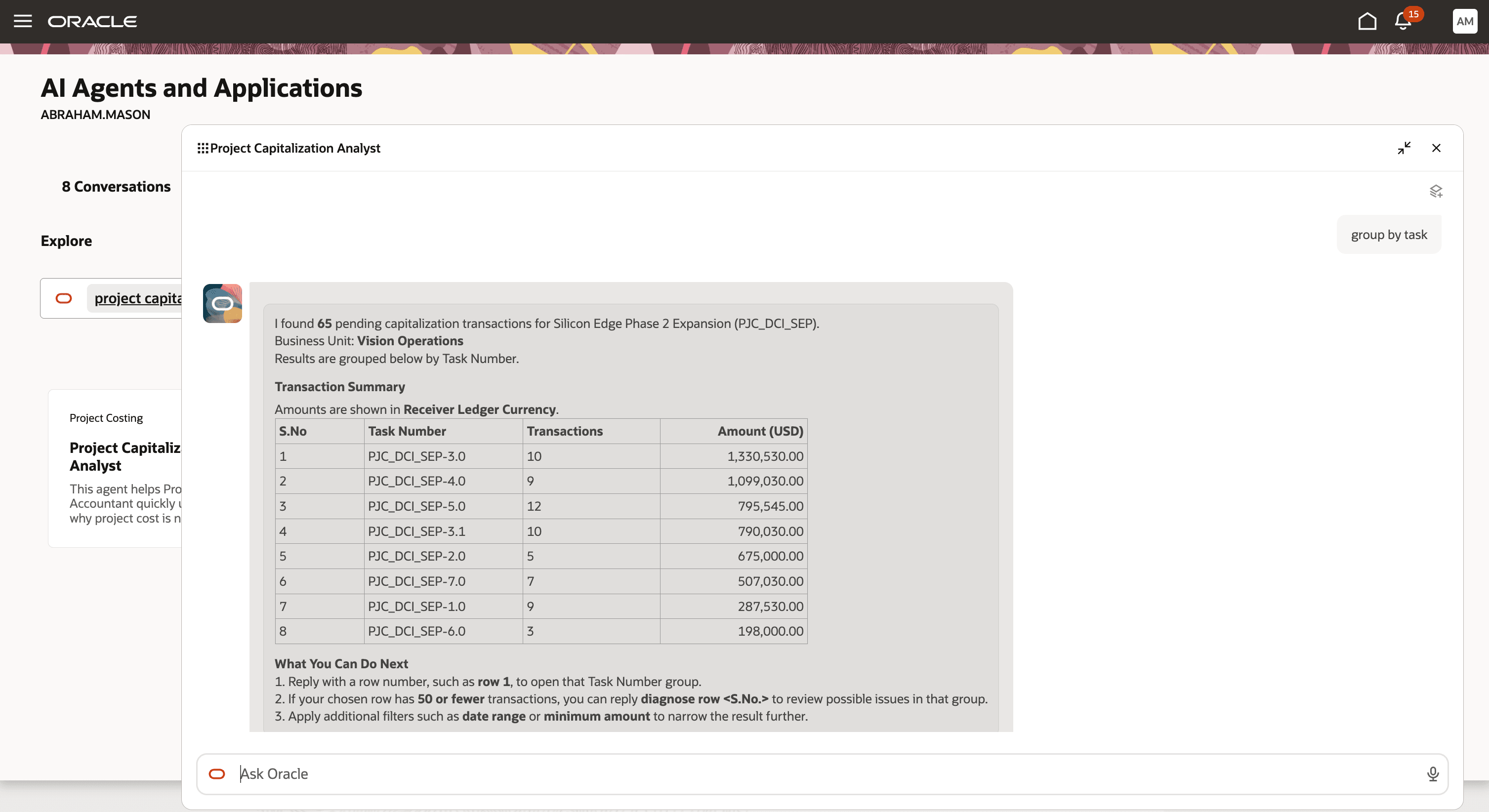Screen dimensions: 1489x812
Task: Click the Vision Operations business unit text
Action: (410, 341)
